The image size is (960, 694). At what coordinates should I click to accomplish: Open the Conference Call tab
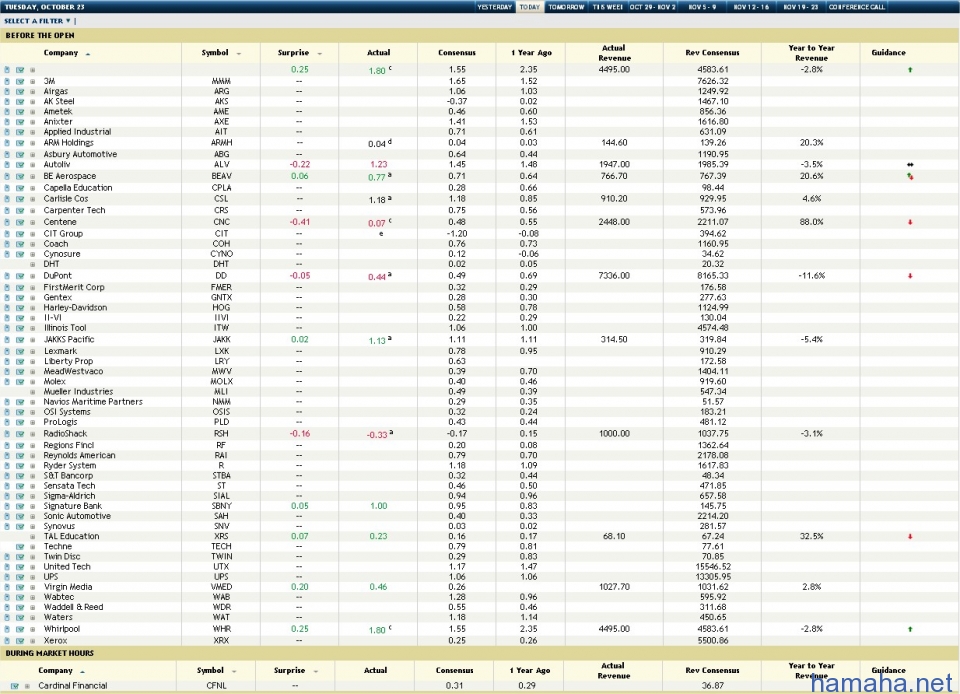pyautogui.click(x=857, y=7)
